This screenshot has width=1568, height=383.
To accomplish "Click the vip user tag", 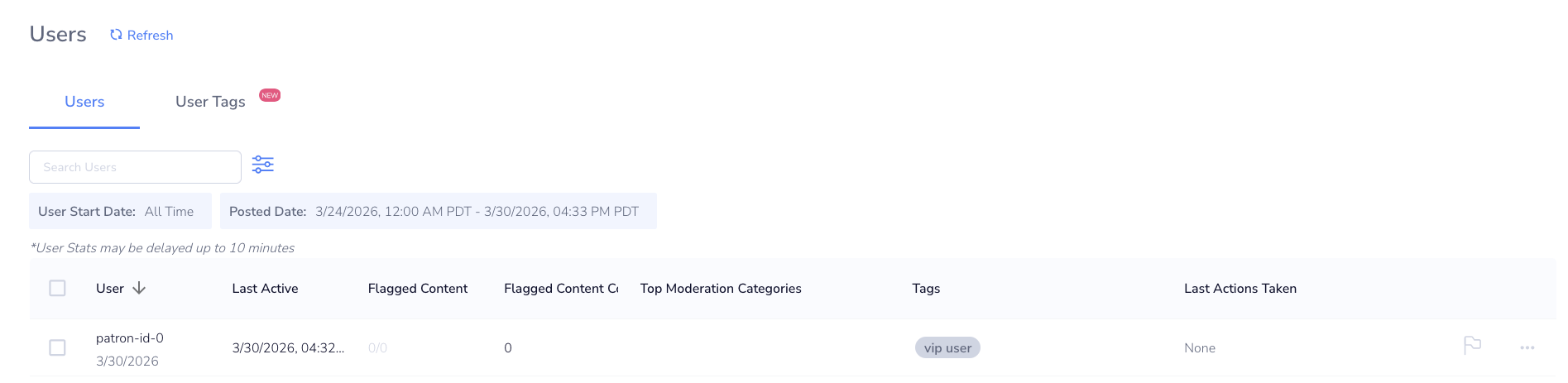I will click(947, 347).
